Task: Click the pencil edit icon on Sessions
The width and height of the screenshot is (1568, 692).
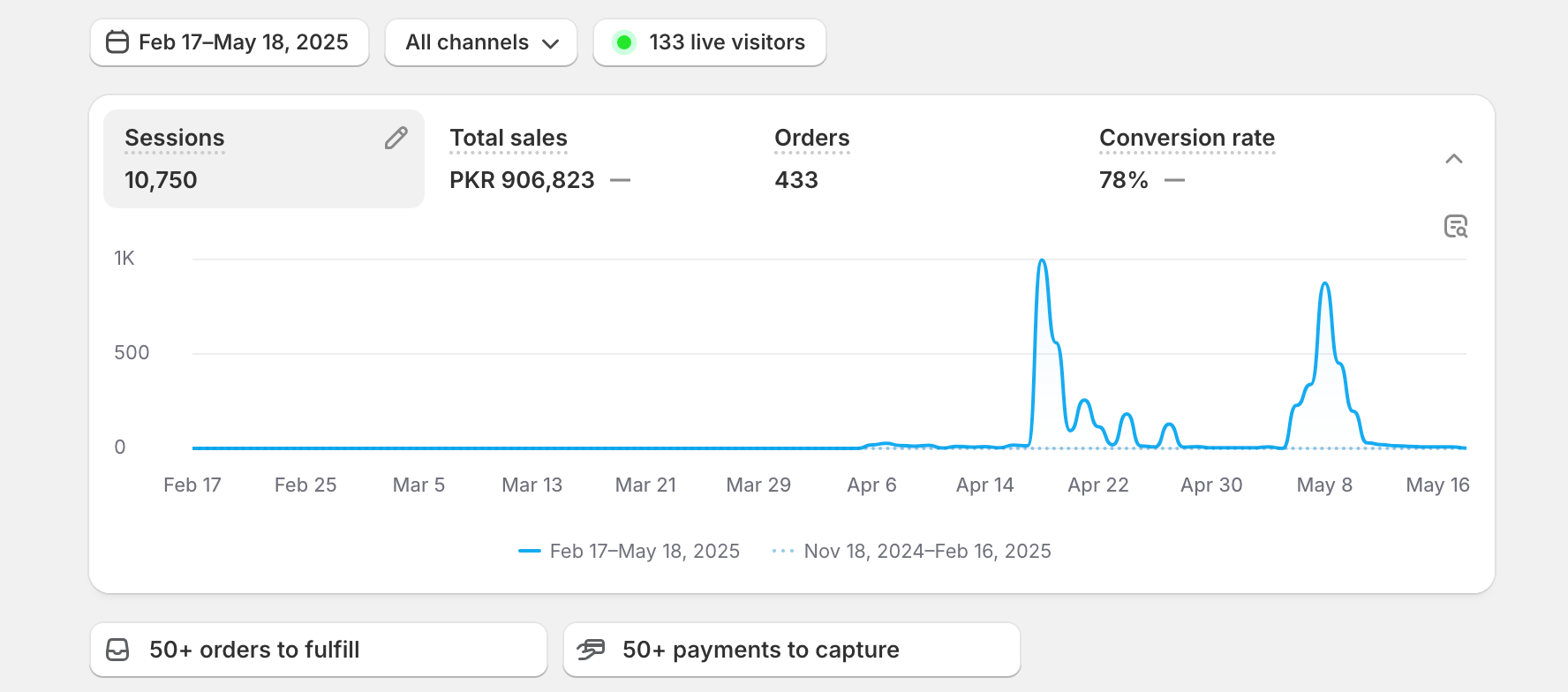Action: 396,138
